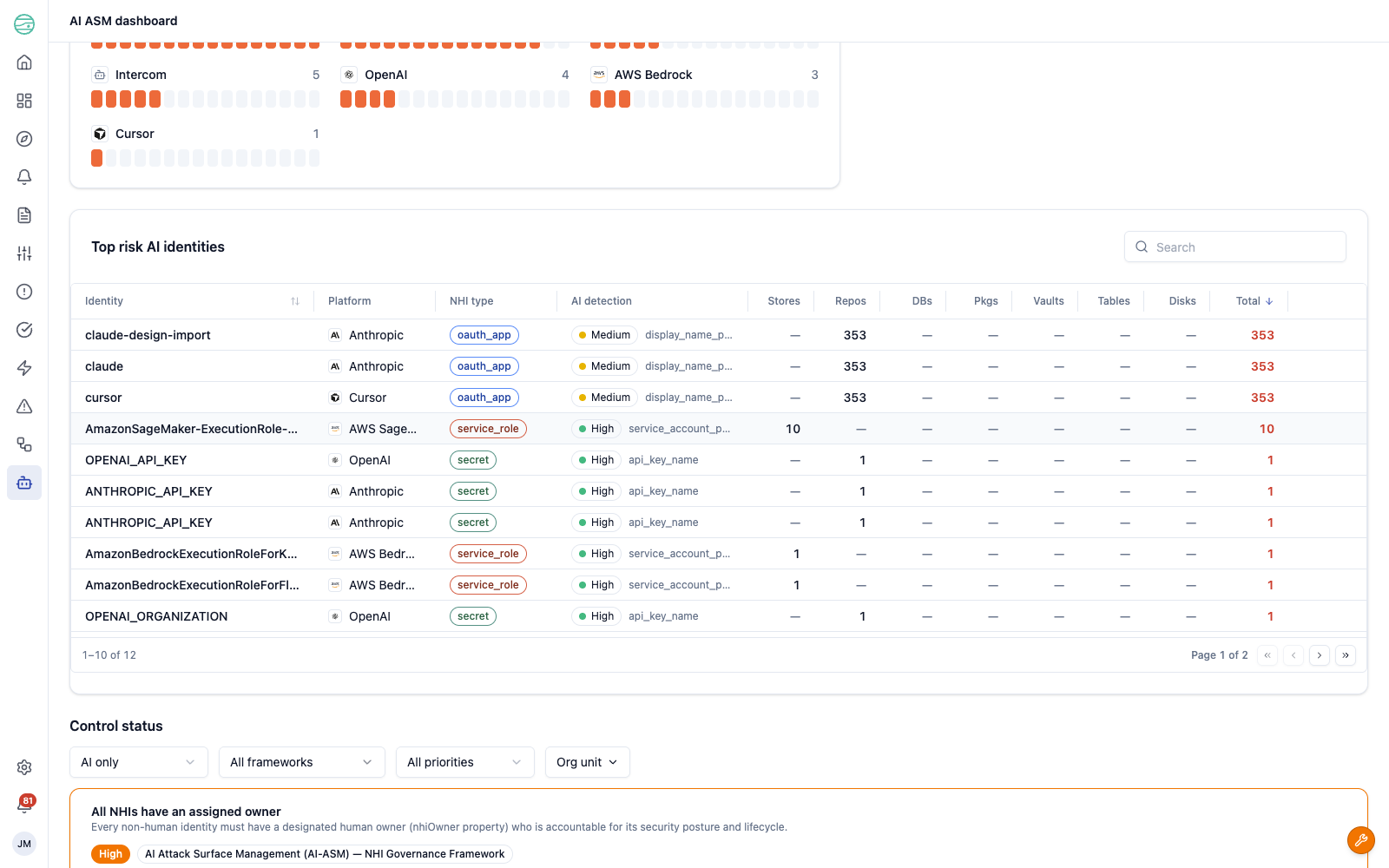Click the High badge in OPENAI_ORGANIZATION row

pos(596,616)
